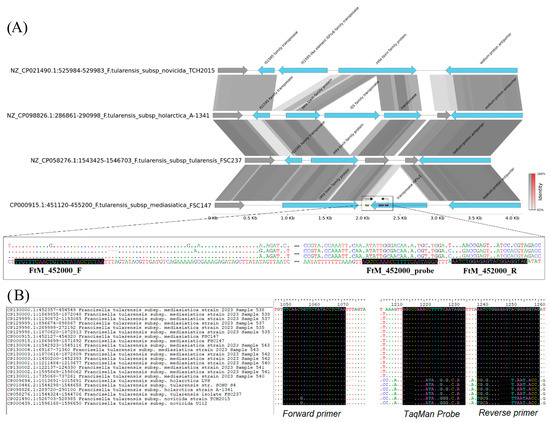Click the highlighted probe sequence in panel A
The image size is (550, 422).
(400, 262)
